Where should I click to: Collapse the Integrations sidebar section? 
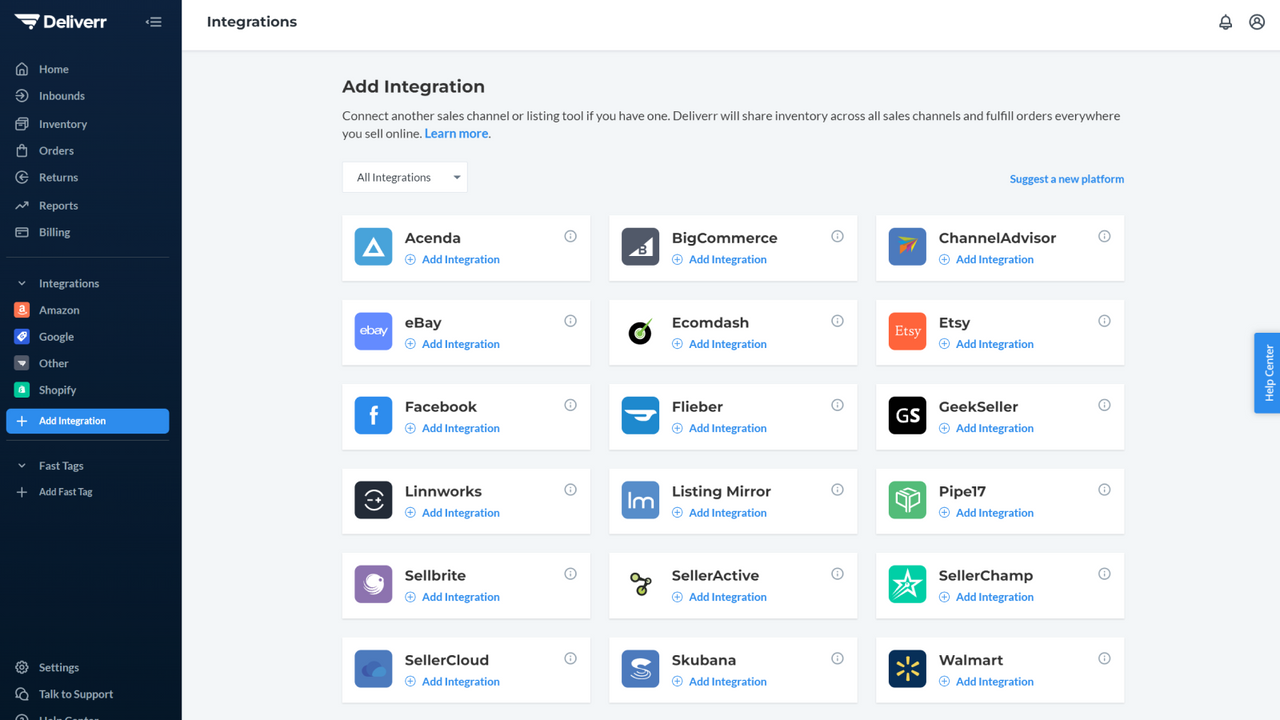pos(21,283)
